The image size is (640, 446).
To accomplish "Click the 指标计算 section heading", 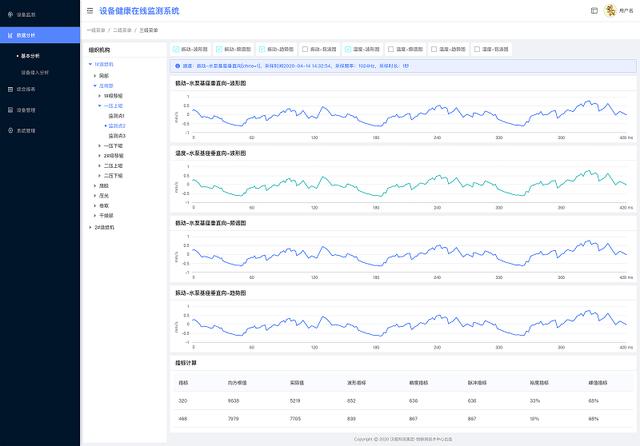I will click(x=186, y=363).
